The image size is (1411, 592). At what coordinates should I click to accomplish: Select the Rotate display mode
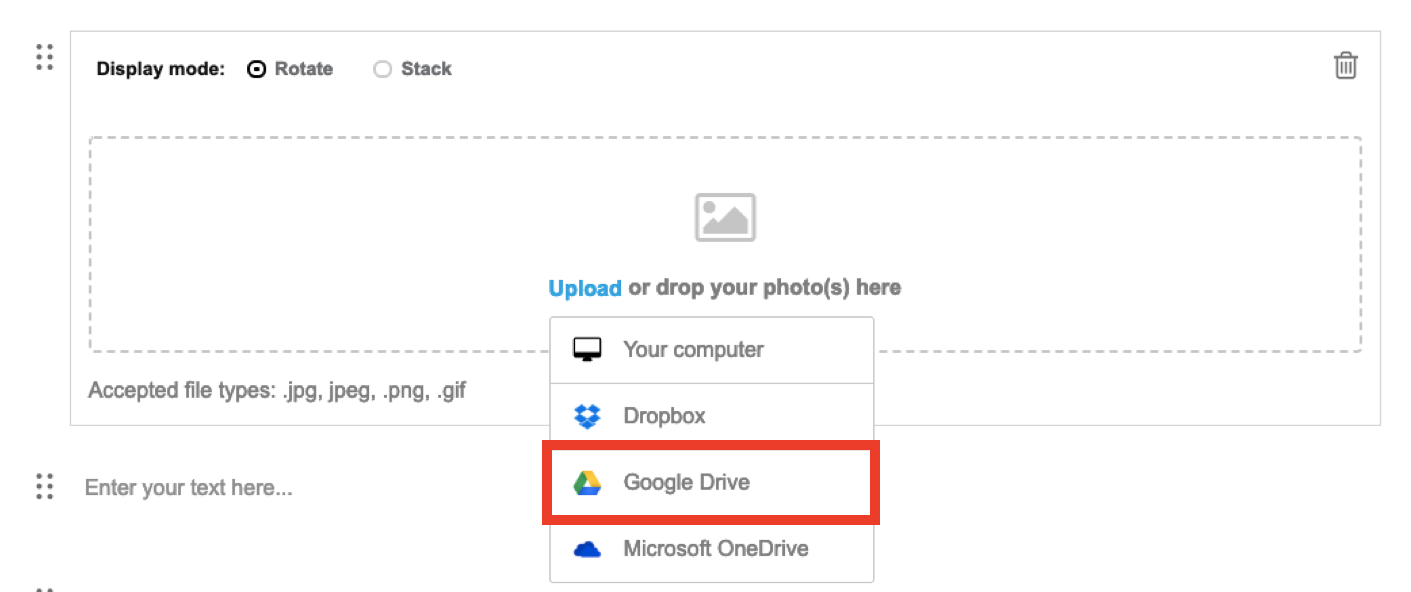tap(257, 70)
